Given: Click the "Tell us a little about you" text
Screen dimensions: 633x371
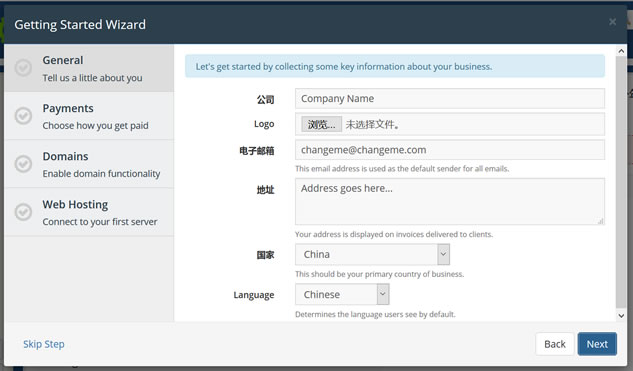Looking at the screenshot, I should [x=92, y=78].
